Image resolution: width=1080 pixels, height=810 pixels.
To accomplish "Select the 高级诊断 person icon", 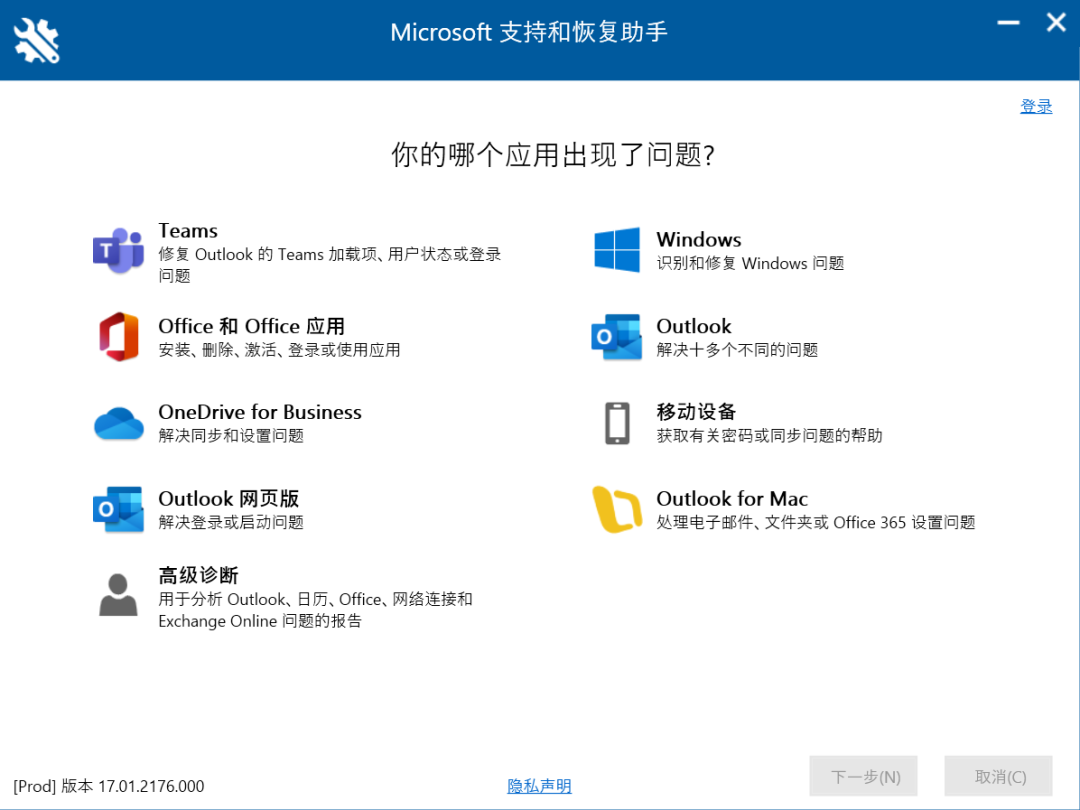I will click(x=118, y=595).
